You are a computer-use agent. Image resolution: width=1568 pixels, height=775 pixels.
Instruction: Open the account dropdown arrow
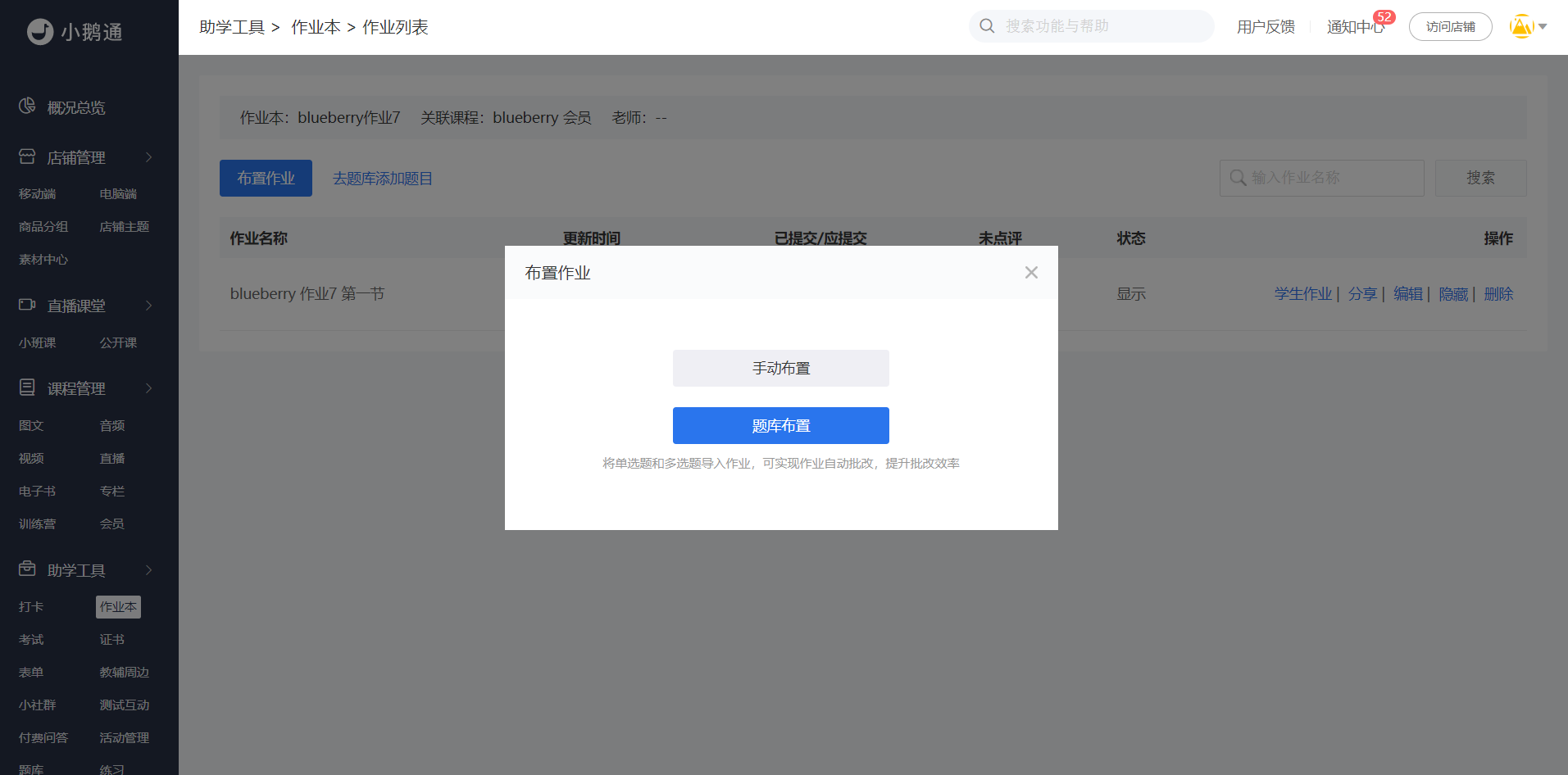pos(1543,27)
